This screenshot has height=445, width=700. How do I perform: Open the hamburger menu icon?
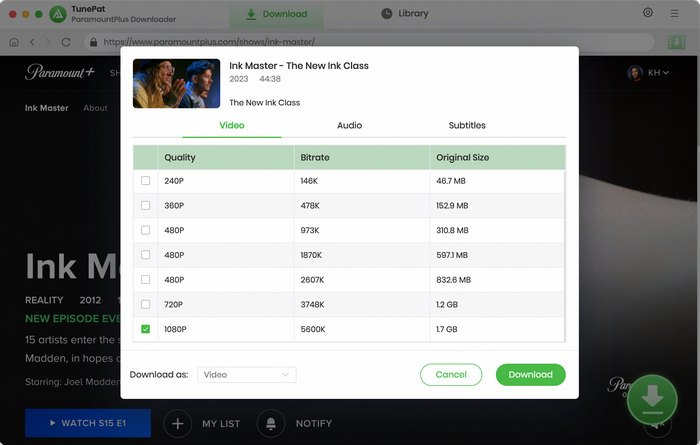(x=675, y=13)
